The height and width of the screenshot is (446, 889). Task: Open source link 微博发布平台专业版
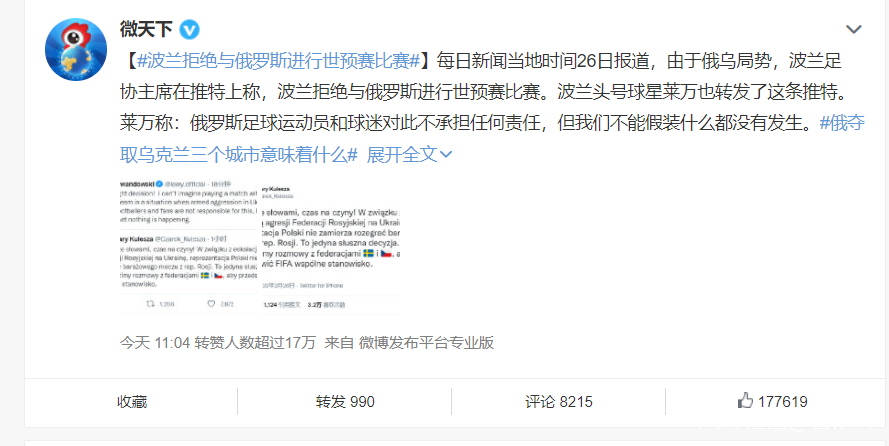(x=426, y=343)
